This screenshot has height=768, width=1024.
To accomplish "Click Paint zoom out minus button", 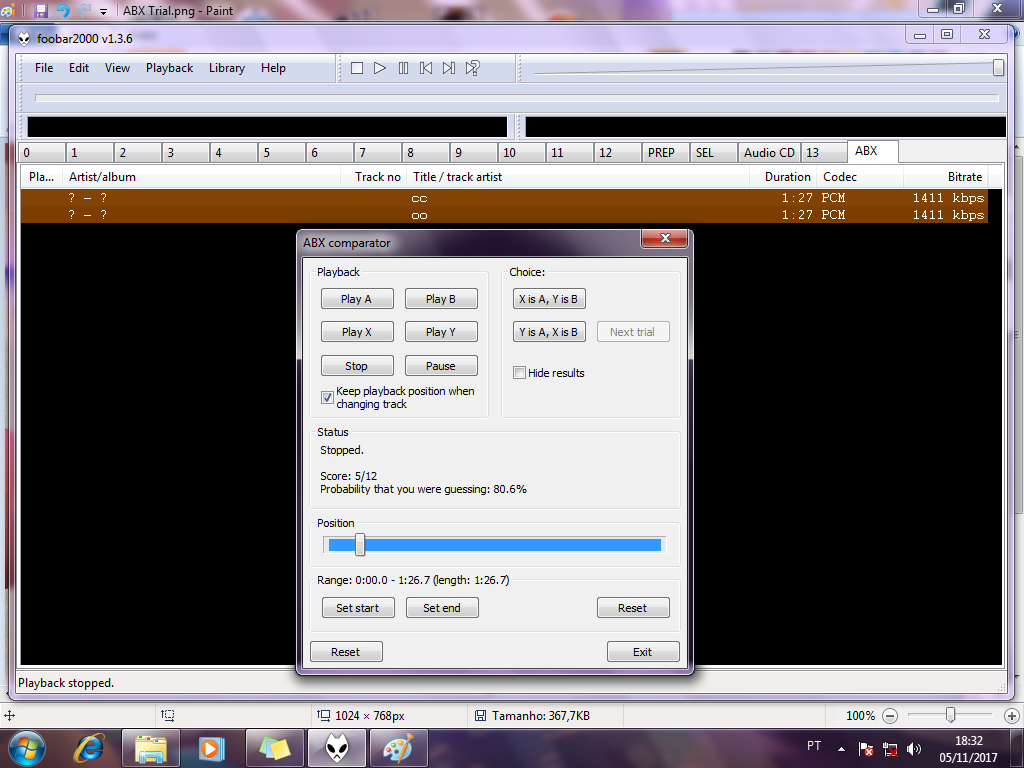I will click(889, 716).
